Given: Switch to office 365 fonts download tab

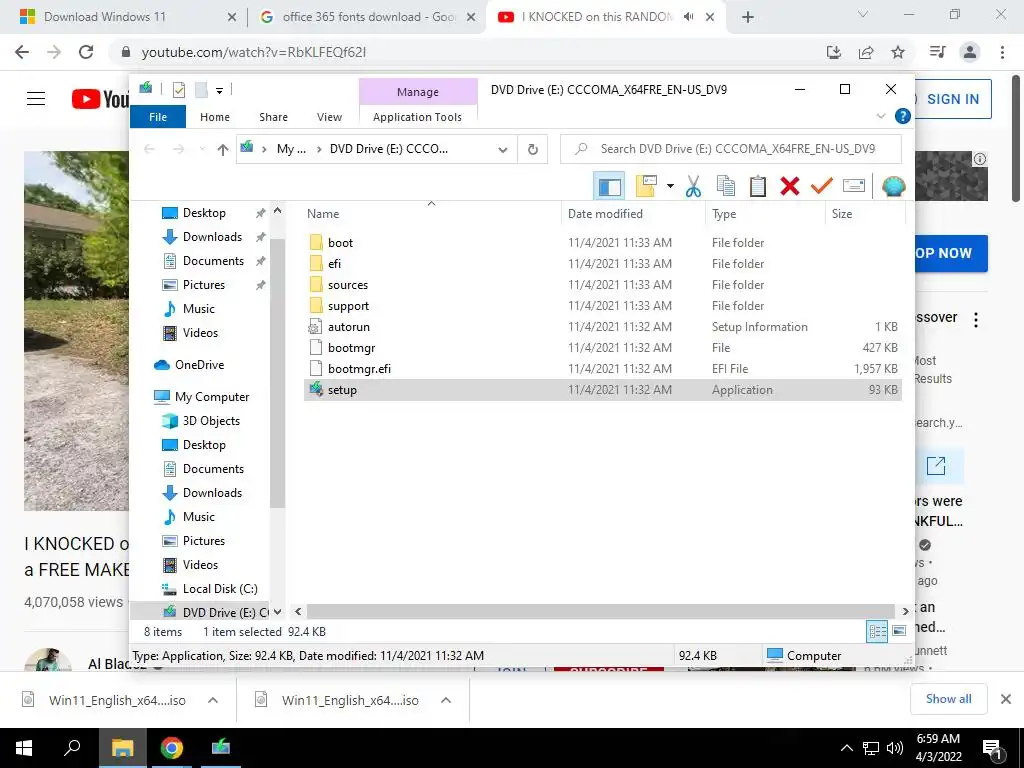Looking at the screenshot, I should click(368, 17).
